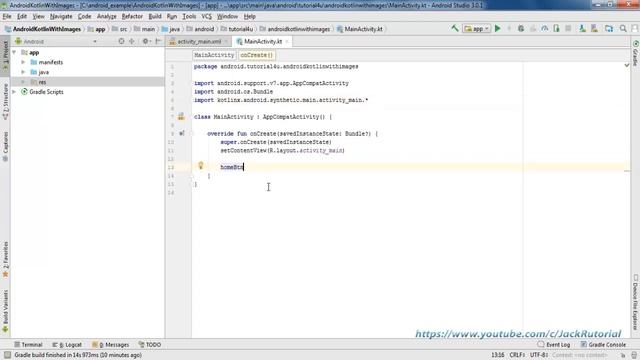Open the Android Profiler gauge icon
Image resolution: width=640 pixels, height=360 pixels.
tap(544, 29)
